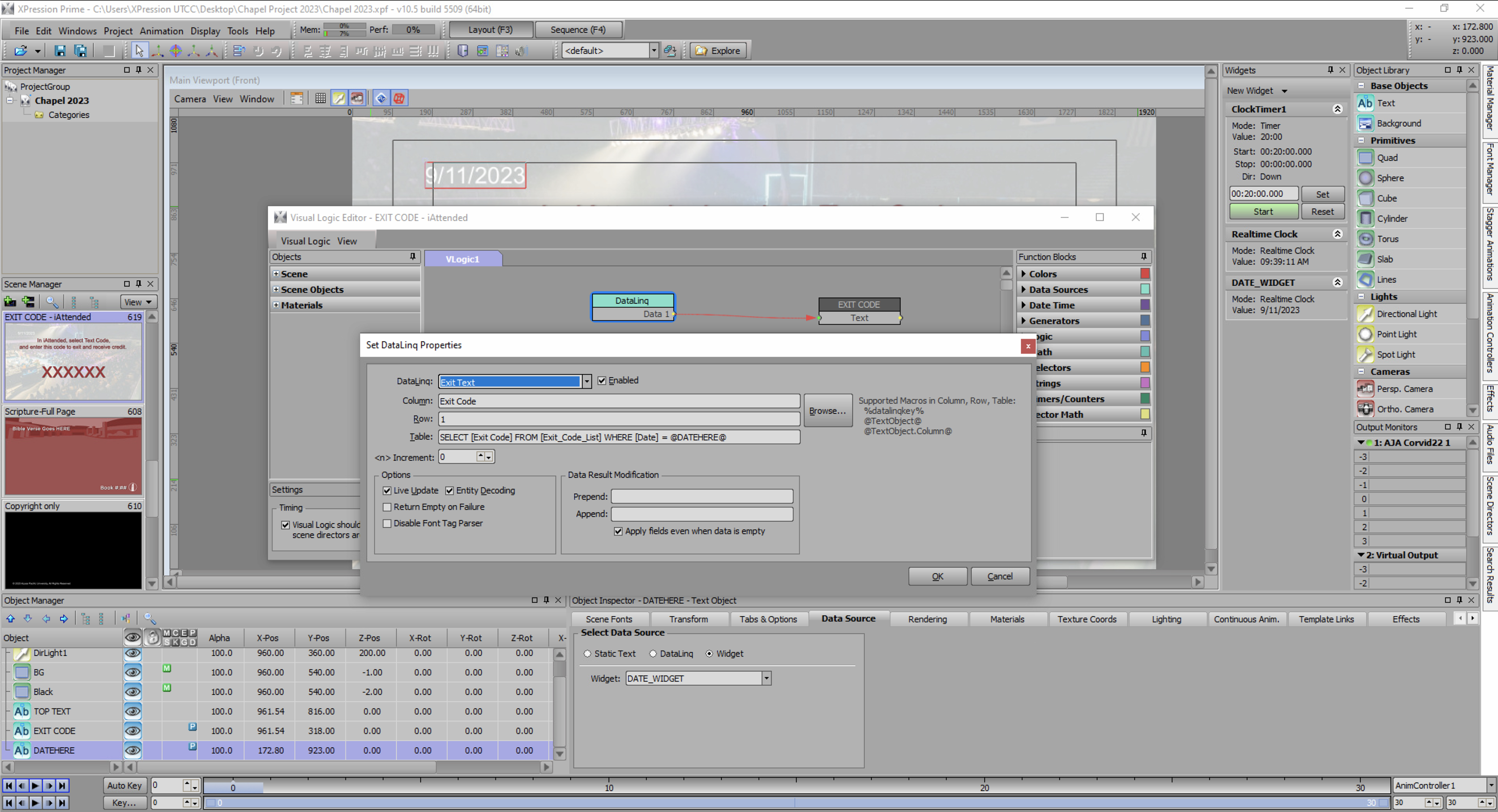The height and width of the screenshot is (812, 1498).
Task: Open the Animation menu
Action: click(x=161, y=30)
